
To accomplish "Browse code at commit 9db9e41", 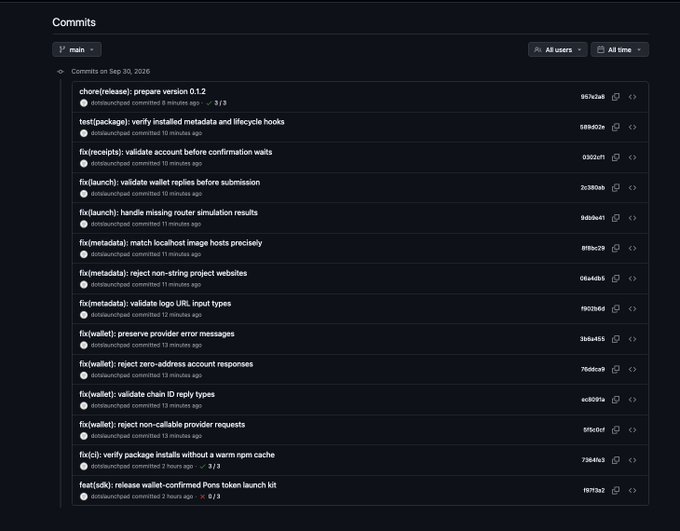I will [x=632, y=218].
